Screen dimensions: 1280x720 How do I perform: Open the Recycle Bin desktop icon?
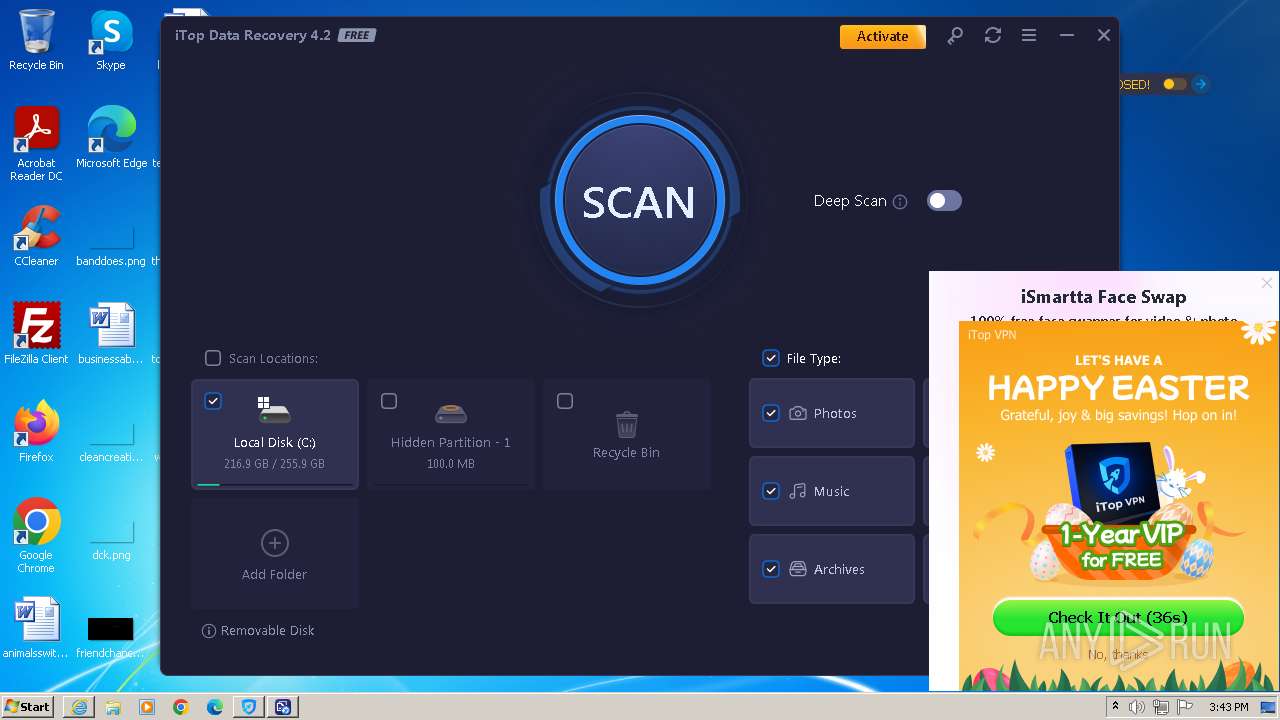click(36, 40)
